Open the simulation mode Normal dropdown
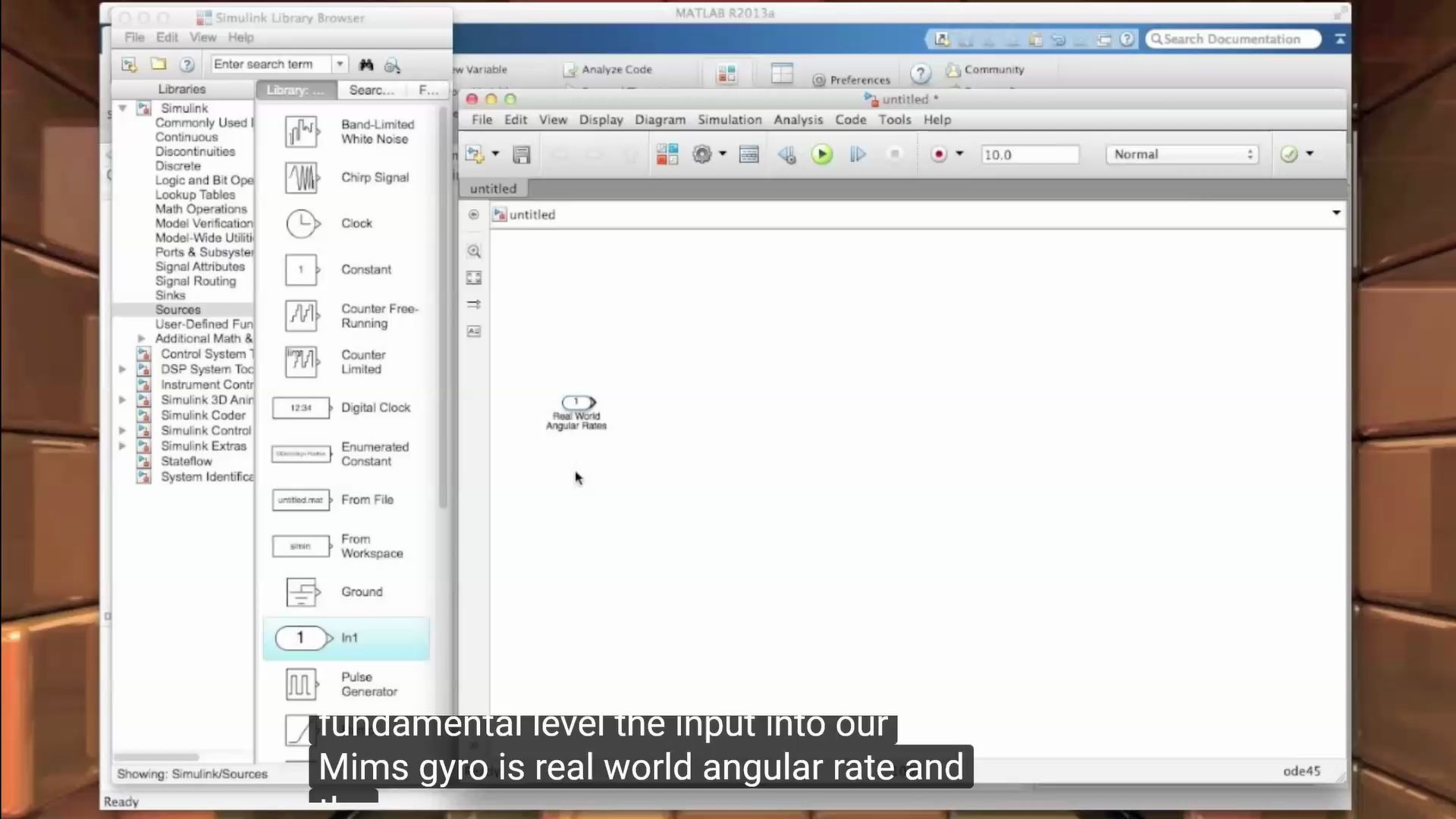Screen dimensions: 1456x819 [x=1181, y=155]
